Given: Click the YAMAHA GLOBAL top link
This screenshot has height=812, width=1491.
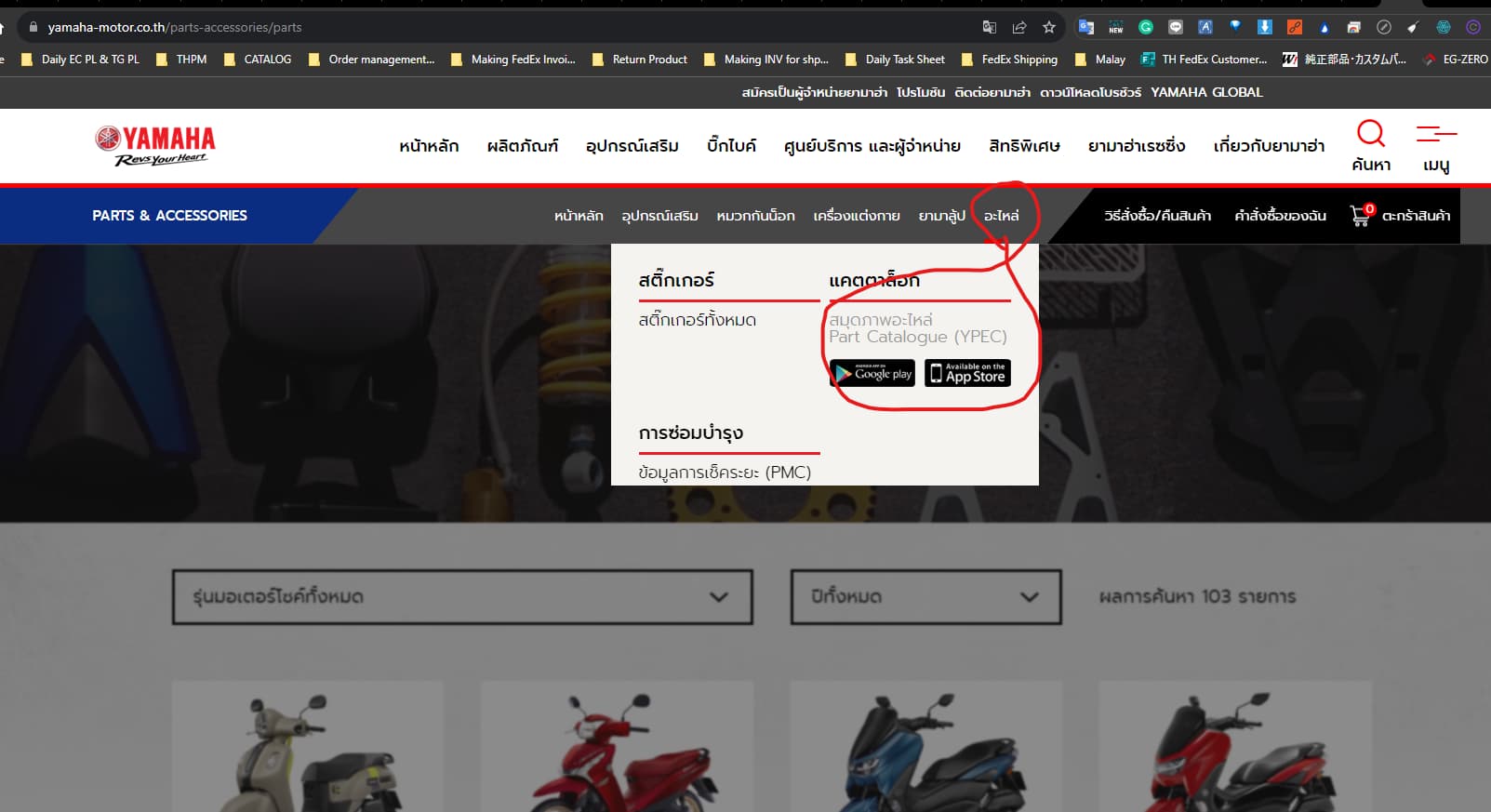Looking at the screenshot, I should pyautogui.click(x=1206, y=92).
